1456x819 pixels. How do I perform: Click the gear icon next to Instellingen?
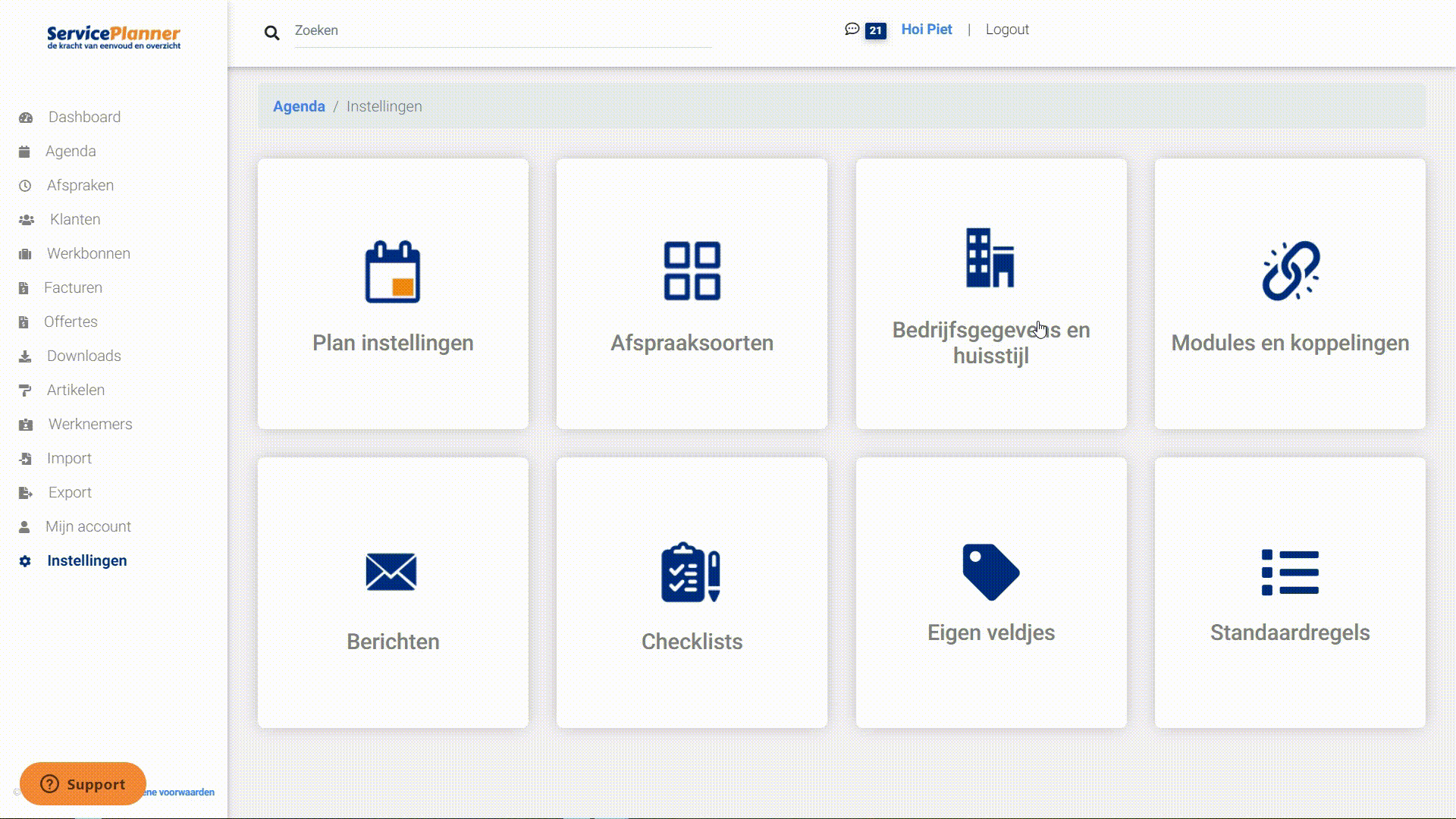point(24,561)
